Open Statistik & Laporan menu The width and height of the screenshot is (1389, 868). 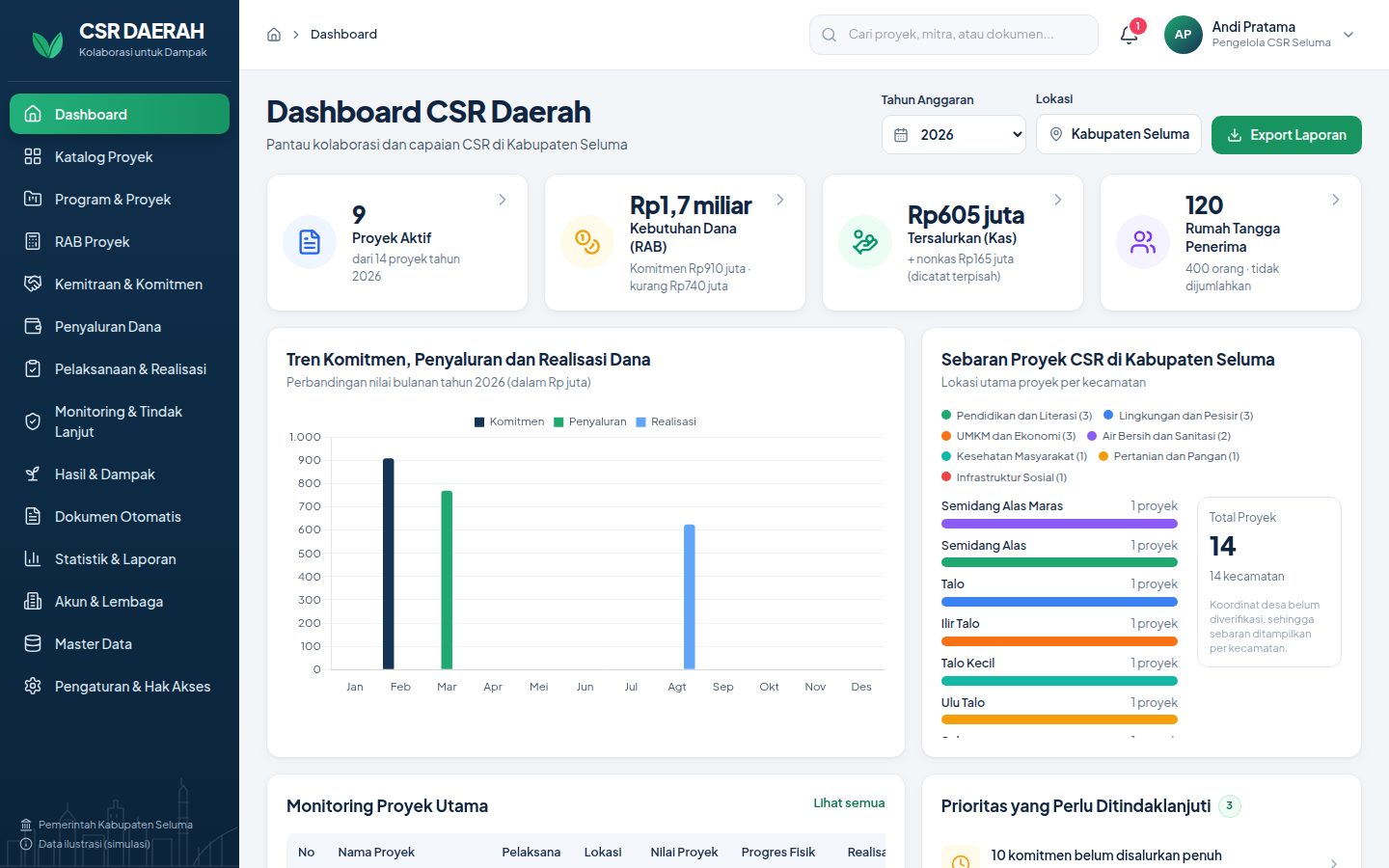[x=120, y=558]
